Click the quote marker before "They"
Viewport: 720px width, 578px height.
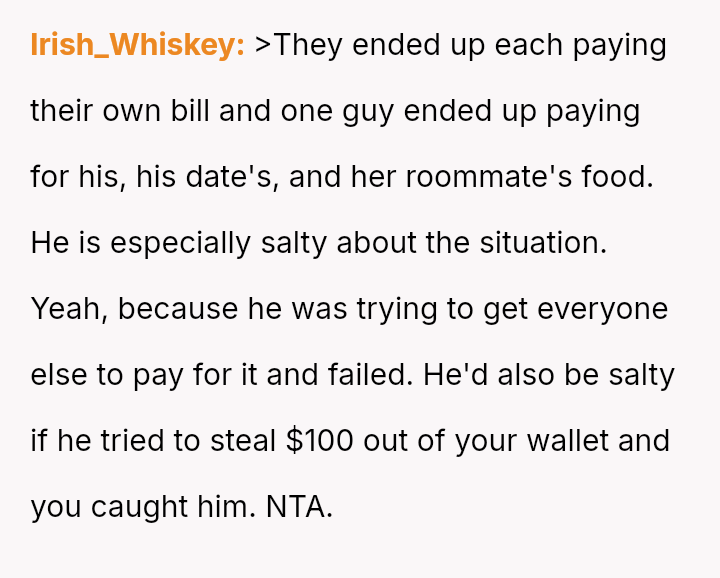pyautogui.click(x=264, y=46)
